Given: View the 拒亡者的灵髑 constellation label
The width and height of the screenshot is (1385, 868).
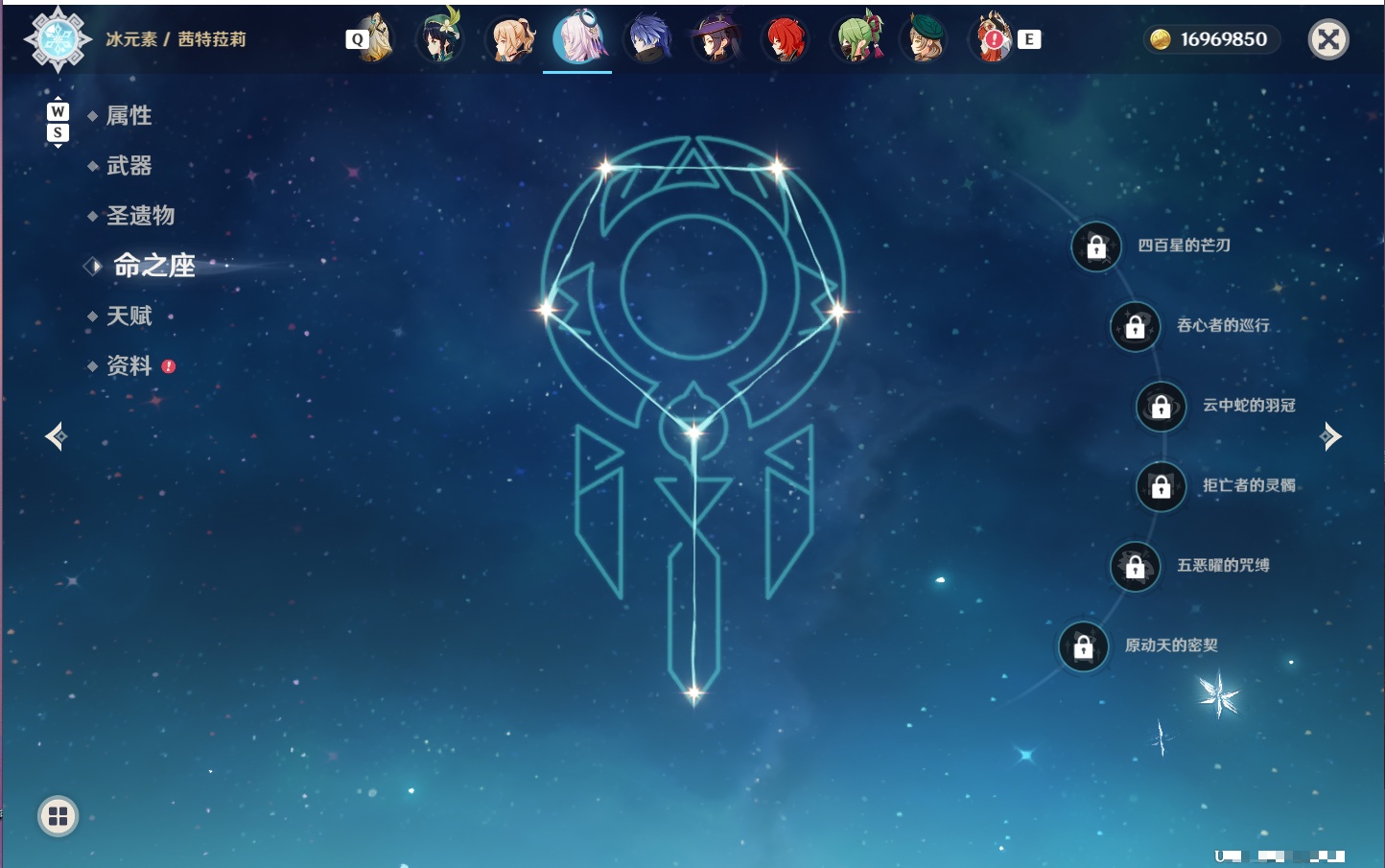Looking at the screenshot, I should [1249, 485].
